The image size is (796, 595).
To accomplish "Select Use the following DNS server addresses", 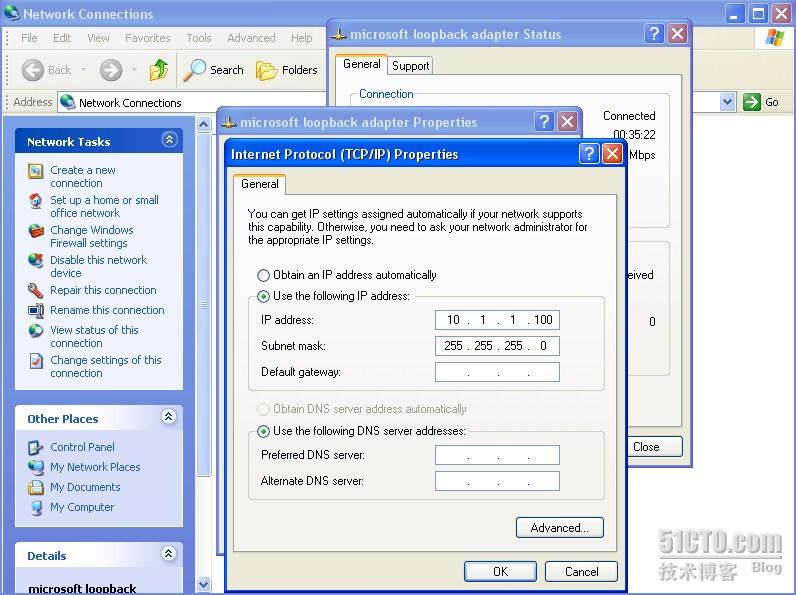I will pyautogui.click(x=263, y=431).
